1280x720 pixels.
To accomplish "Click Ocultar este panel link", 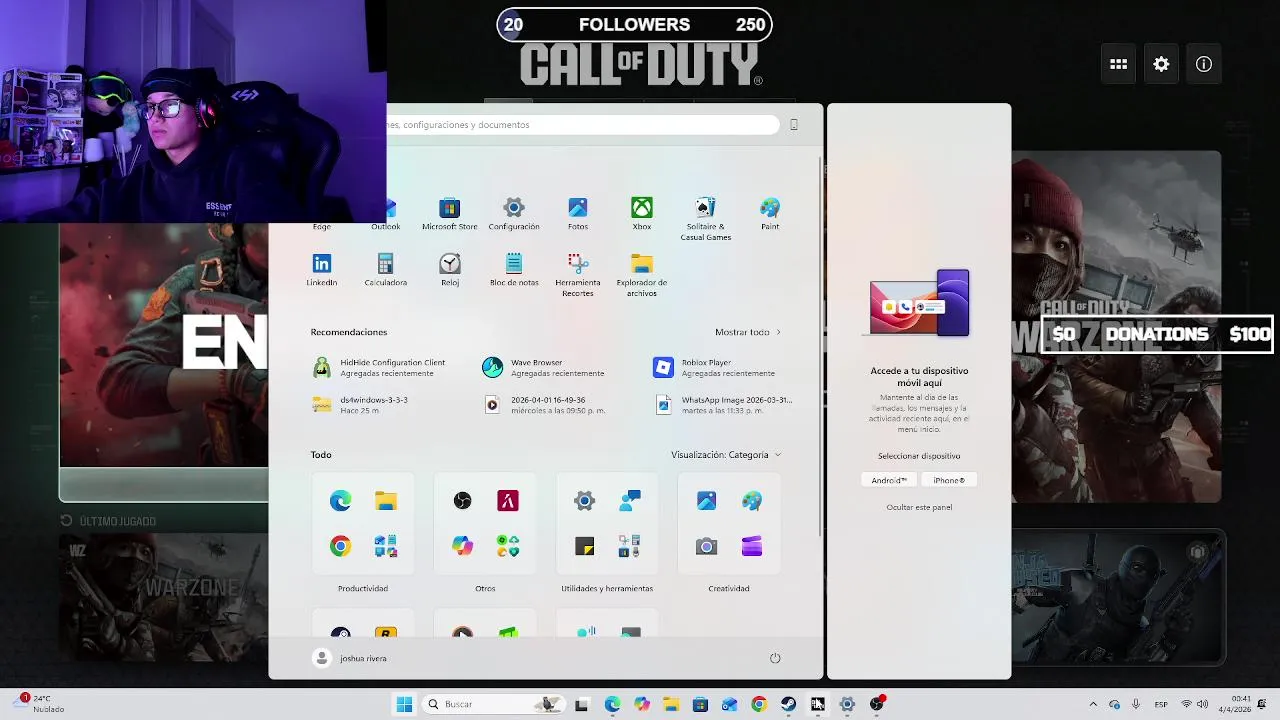I will pos(919,507).
